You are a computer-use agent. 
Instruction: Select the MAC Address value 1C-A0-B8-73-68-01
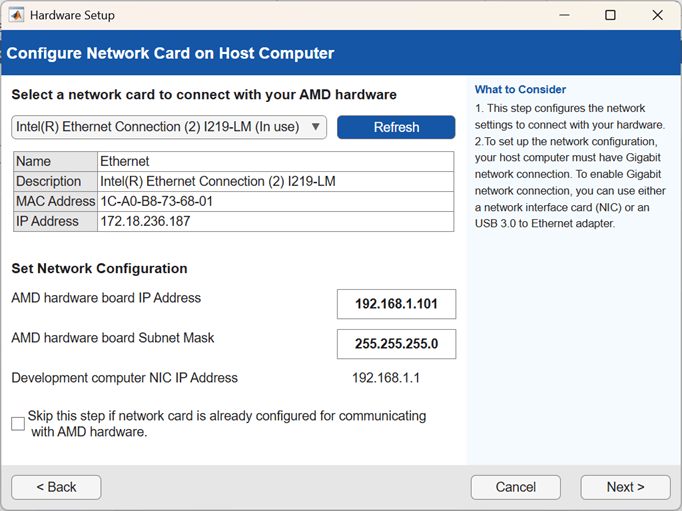tap(157, 201)
